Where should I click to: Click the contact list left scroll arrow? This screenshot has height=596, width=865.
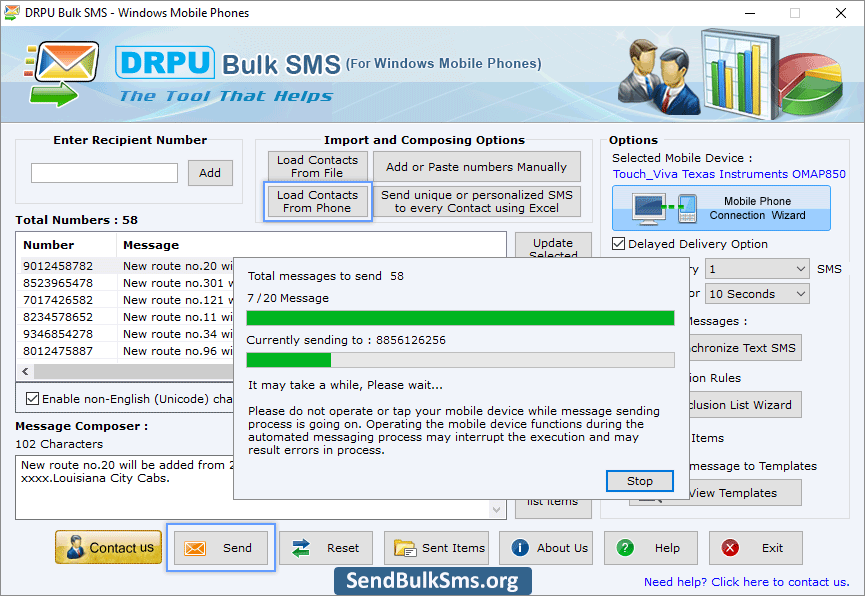pyautogui.click(x=25, y=371)
